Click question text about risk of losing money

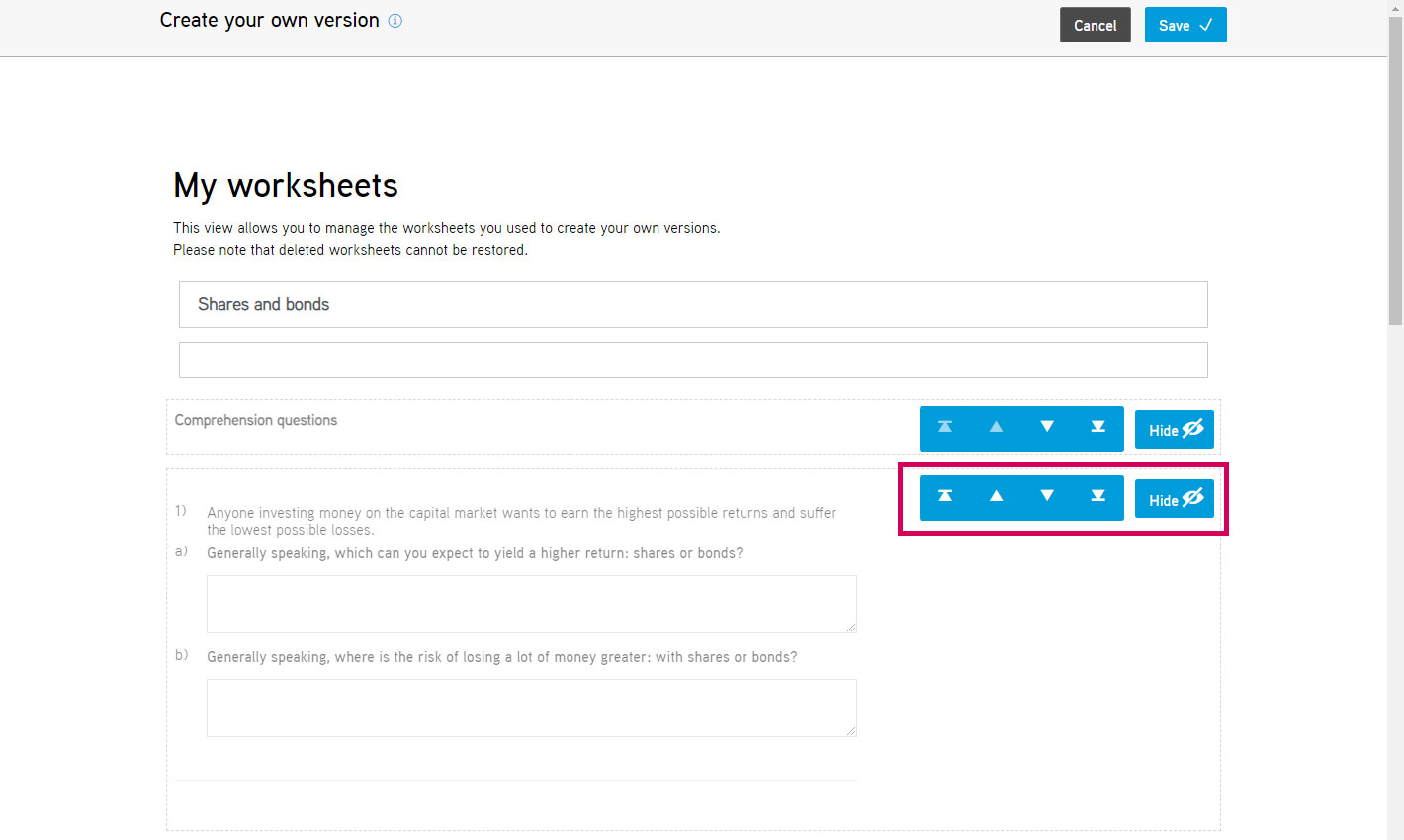coord(501,657)
